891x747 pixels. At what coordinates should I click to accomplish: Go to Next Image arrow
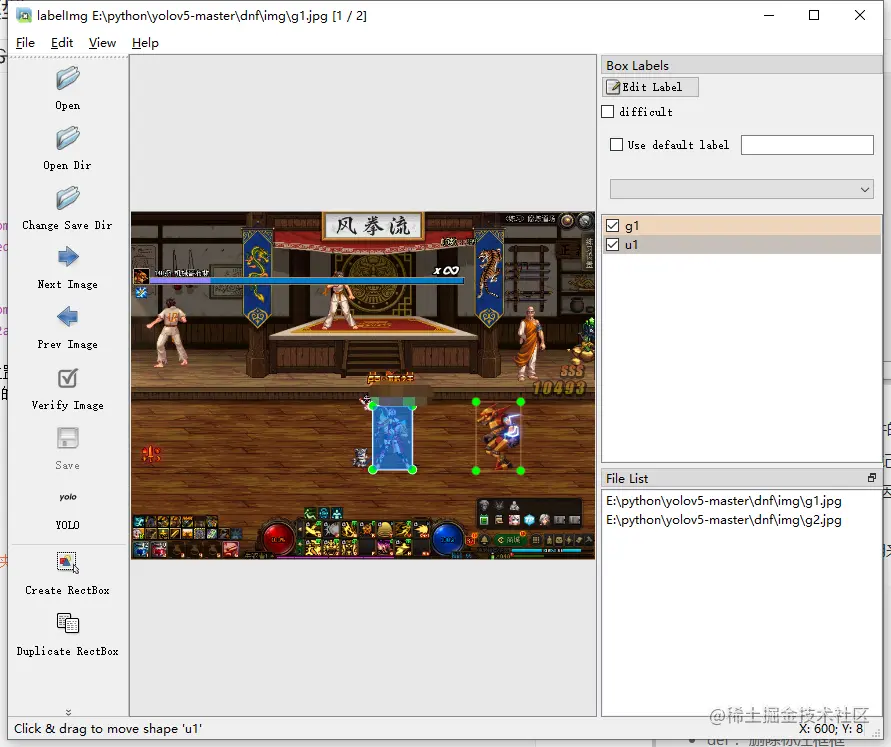click(68, 257)
